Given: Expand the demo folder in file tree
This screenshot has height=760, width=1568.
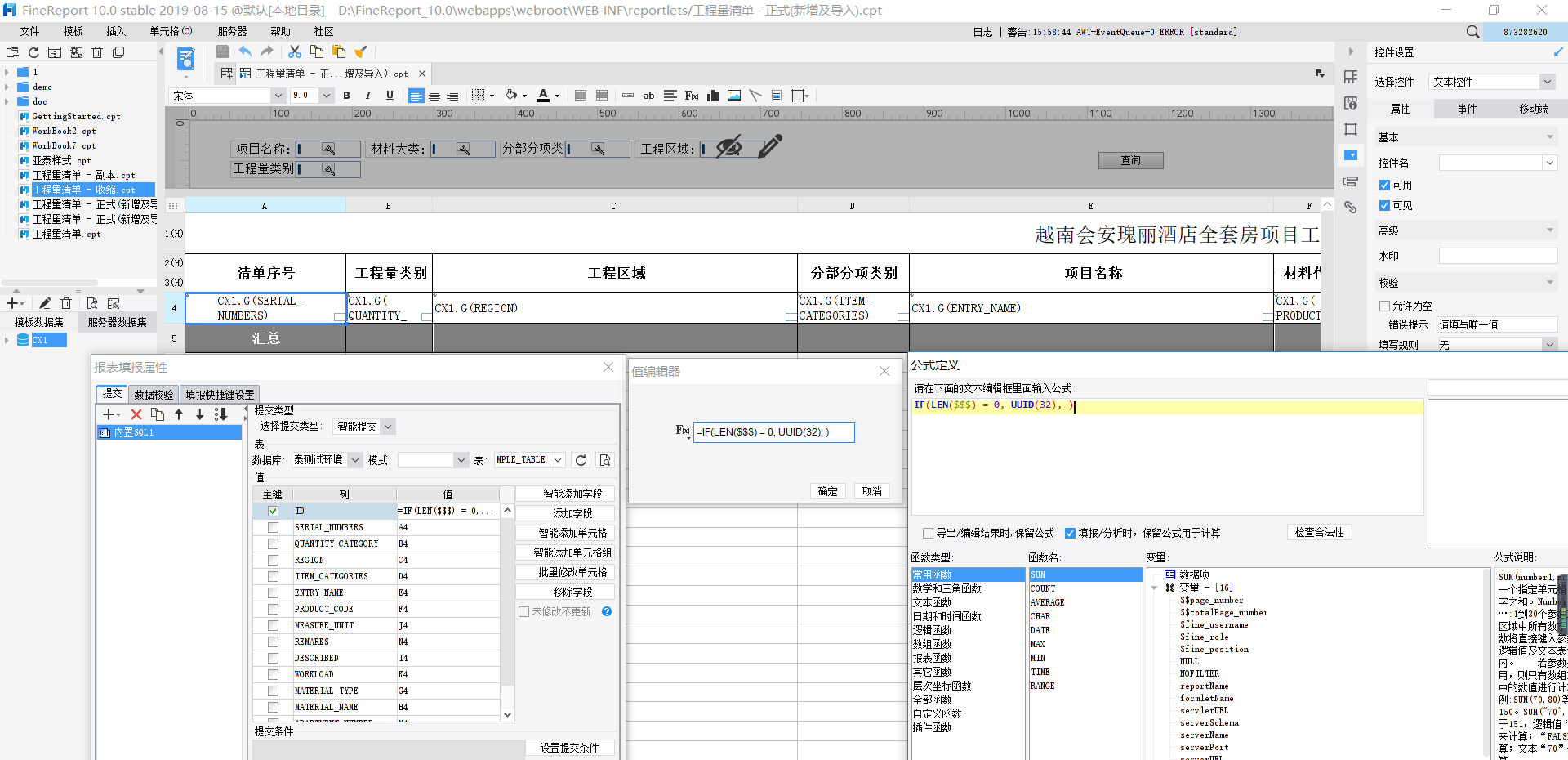Looking at the screenshot, I should pyautogui.click(x=7, y=87).
